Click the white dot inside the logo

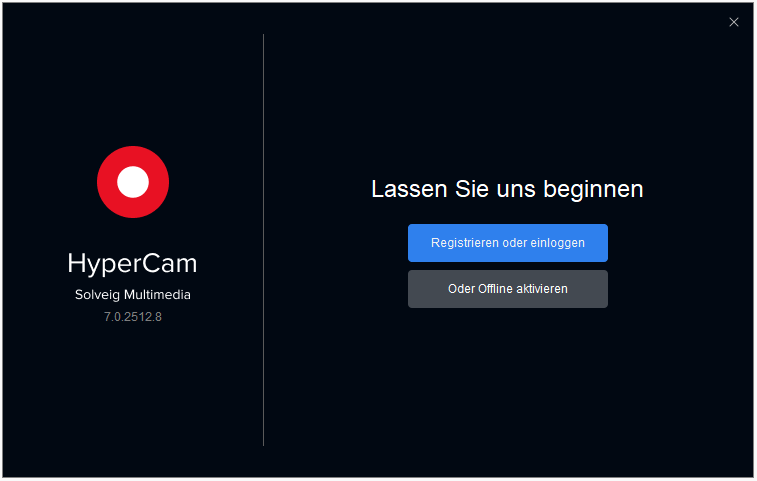click(x=133, y=182)
